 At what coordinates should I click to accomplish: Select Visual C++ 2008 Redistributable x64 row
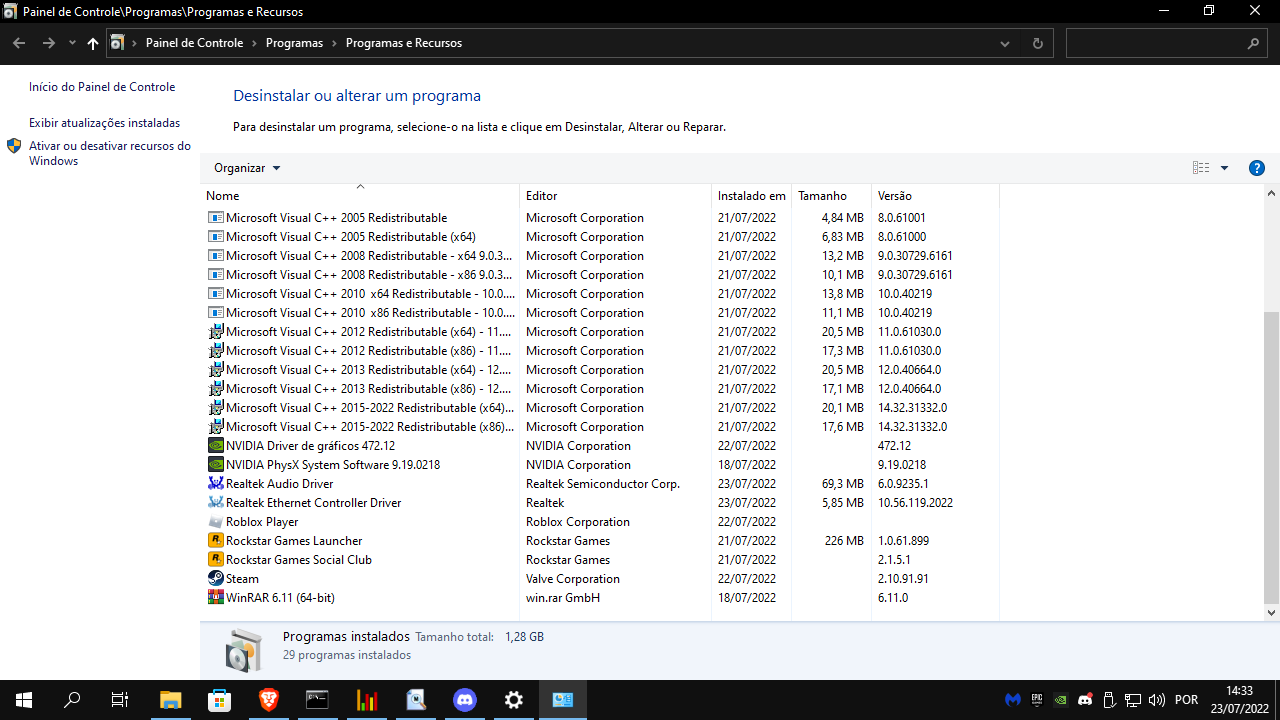click(x=600, y=256)
